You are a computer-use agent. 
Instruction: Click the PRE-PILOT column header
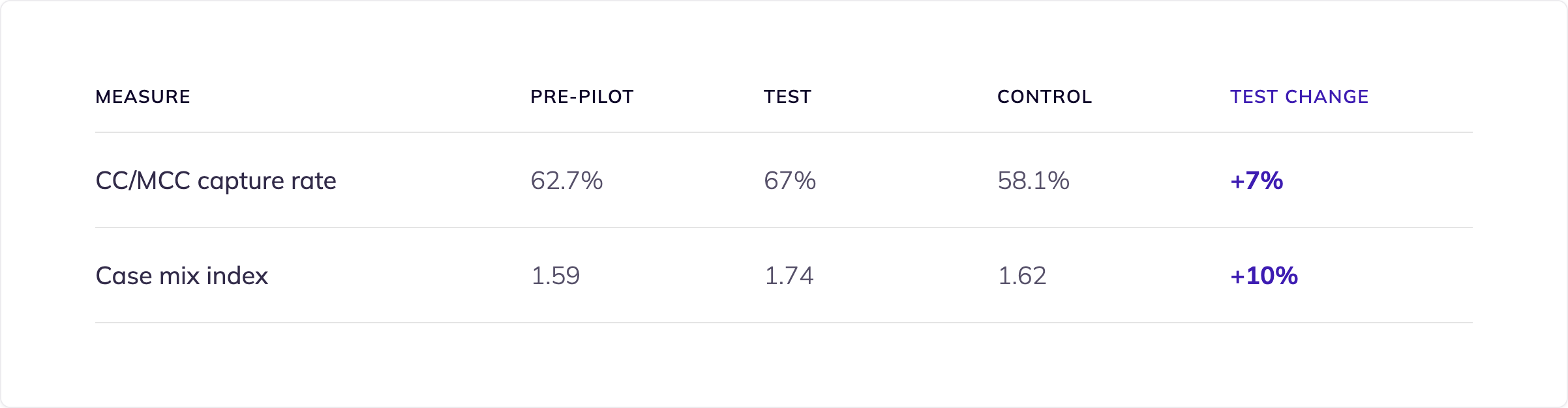582,97
